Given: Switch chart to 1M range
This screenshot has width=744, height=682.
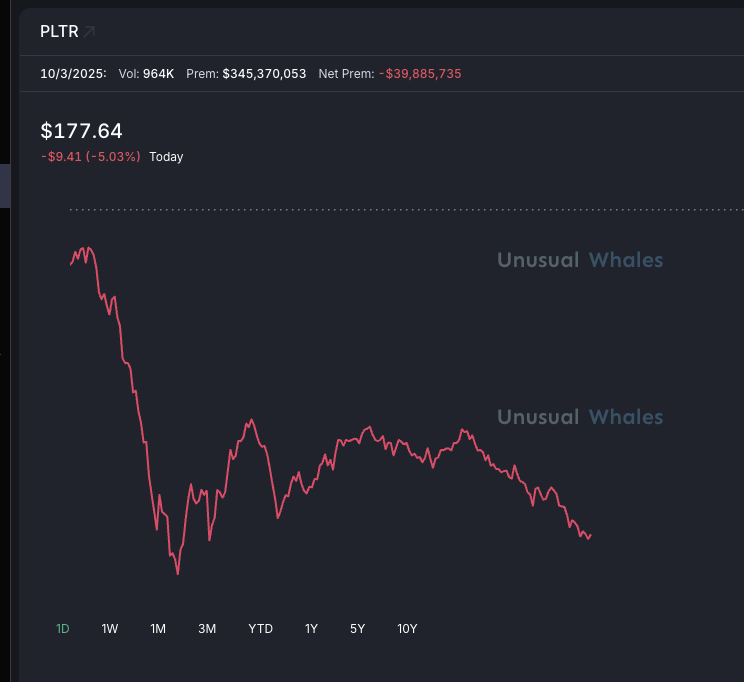Looking at the screenshot, I should (x=158, y=629).
